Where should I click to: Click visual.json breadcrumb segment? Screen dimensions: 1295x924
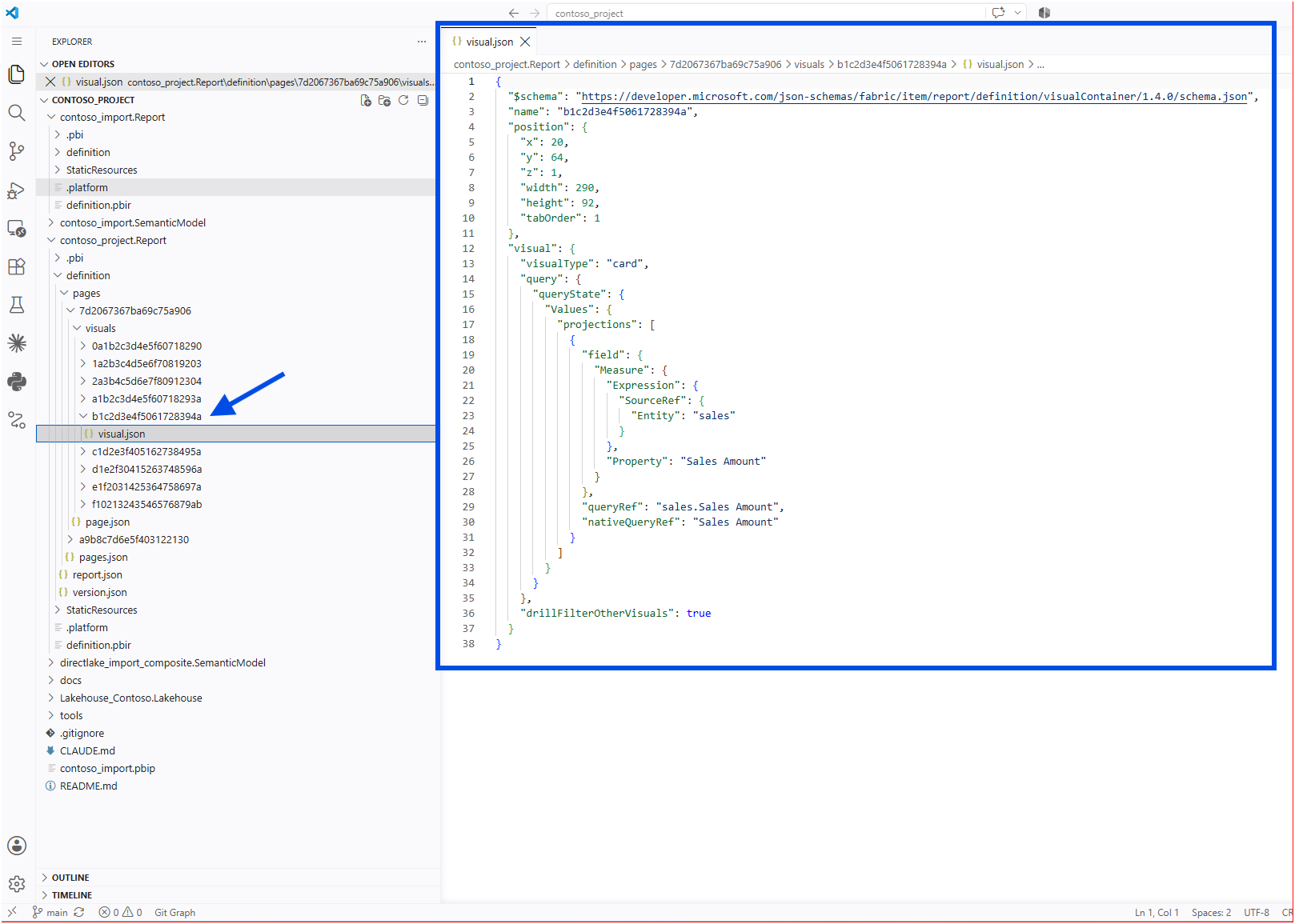(x=994, y=65)
